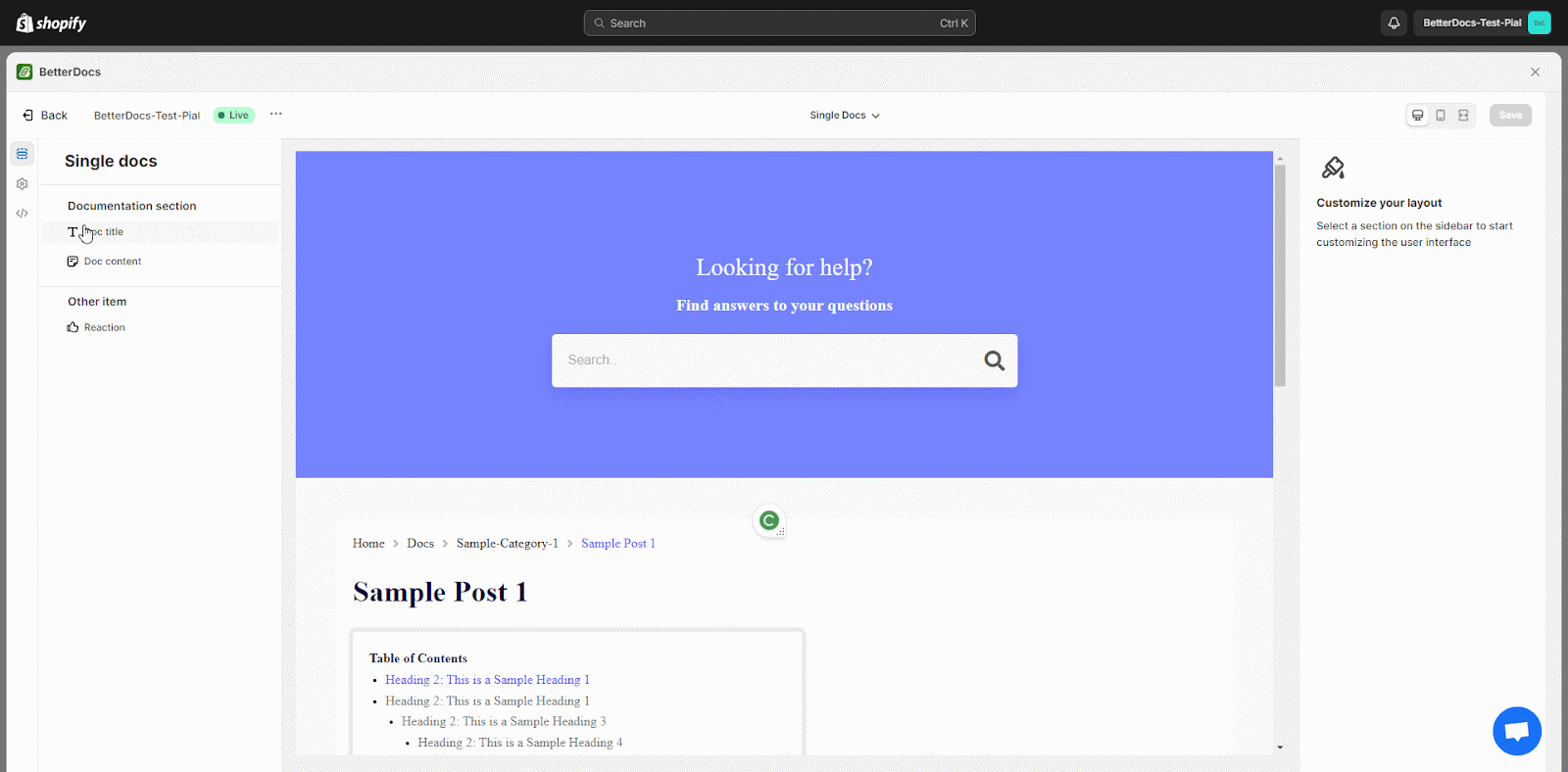
Task: Click the Doc content icon
Action: 73,262
